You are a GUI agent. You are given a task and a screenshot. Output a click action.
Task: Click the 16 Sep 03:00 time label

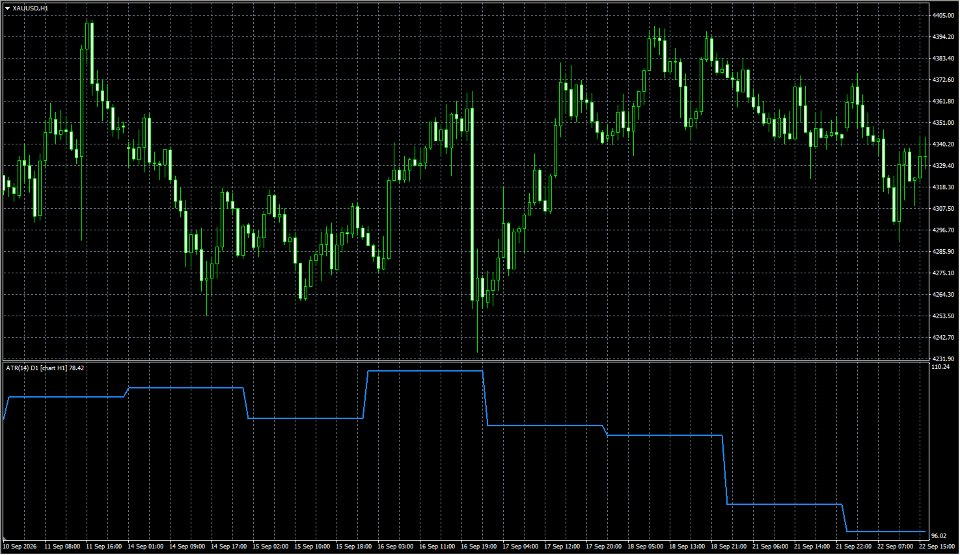click(396, 546)
